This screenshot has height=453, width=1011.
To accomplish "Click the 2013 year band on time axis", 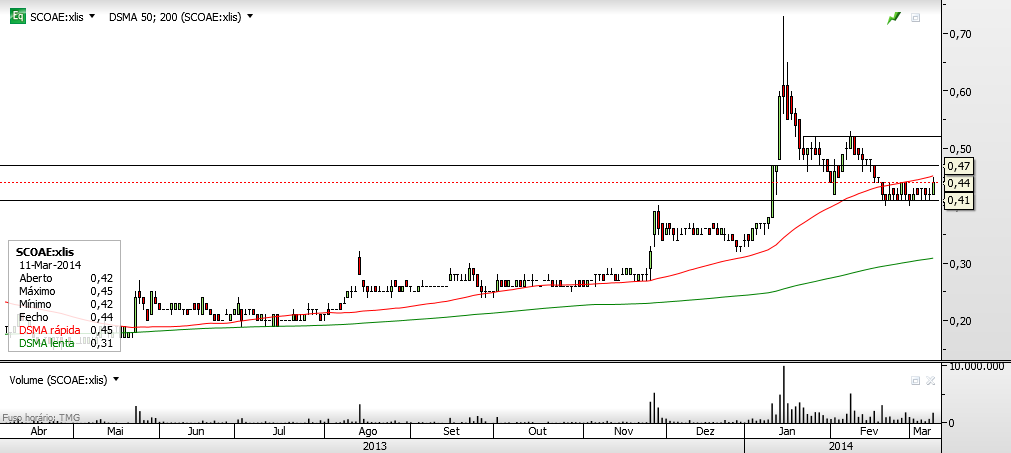I will coord(375,445).
